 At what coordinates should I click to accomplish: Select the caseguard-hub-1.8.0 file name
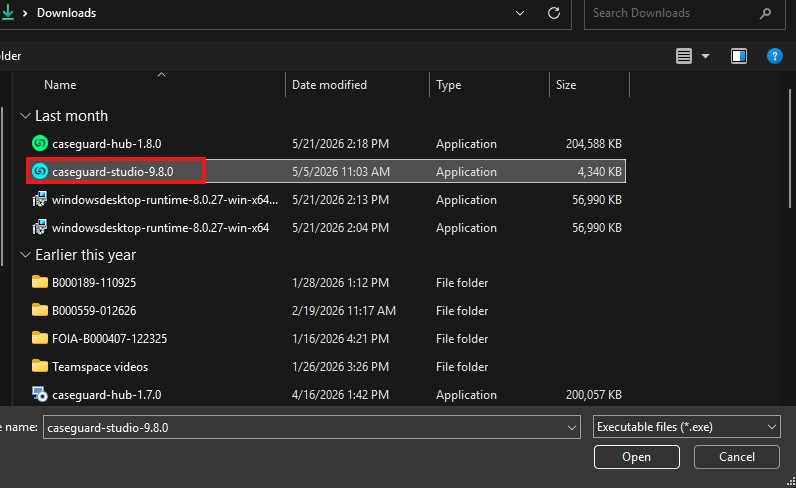click(x=107, y=144)
